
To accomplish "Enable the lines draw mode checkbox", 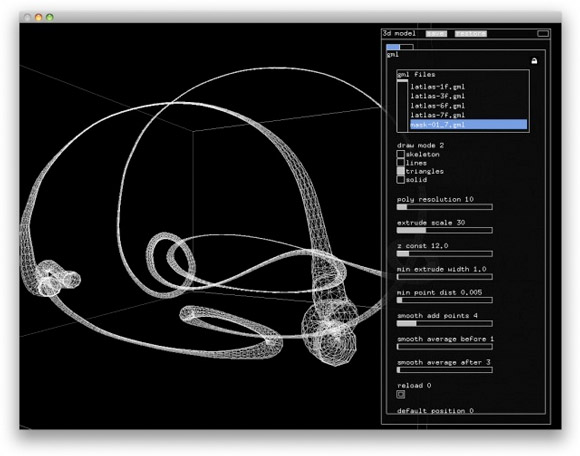I will tap(401, 163).
